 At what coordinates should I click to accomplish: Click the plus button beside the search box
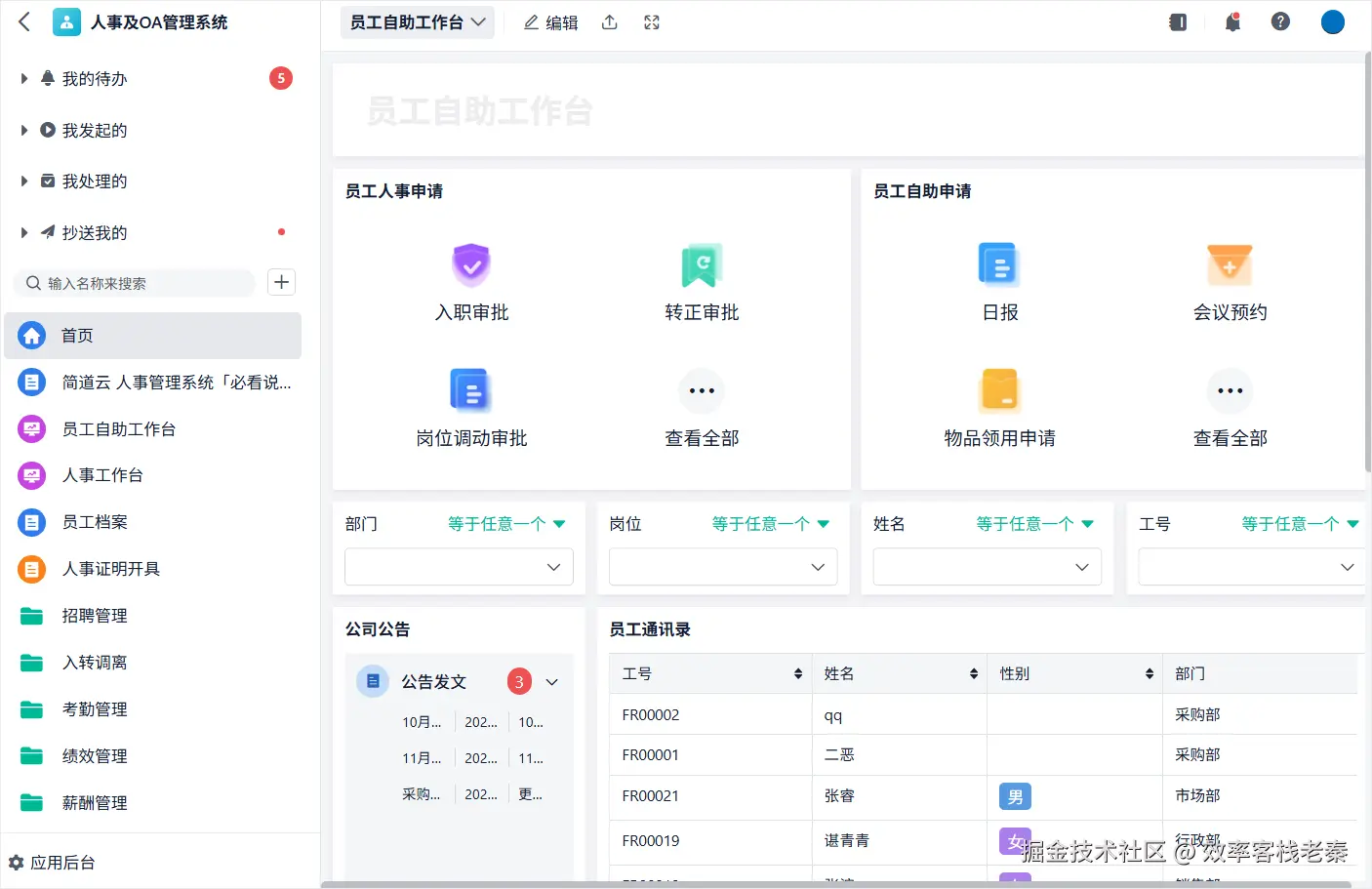281,282
